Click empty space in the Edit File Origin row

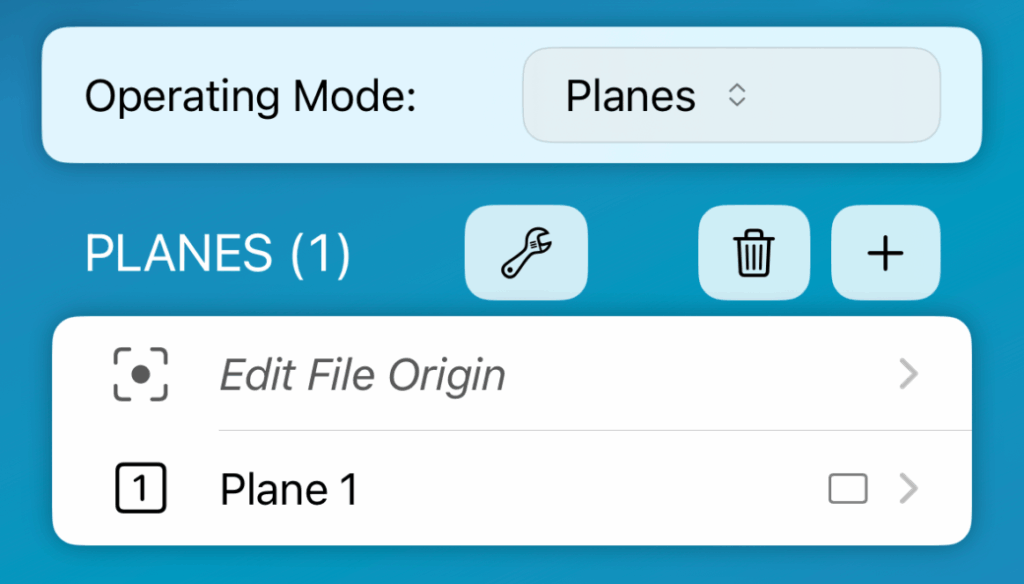(700, 375)
